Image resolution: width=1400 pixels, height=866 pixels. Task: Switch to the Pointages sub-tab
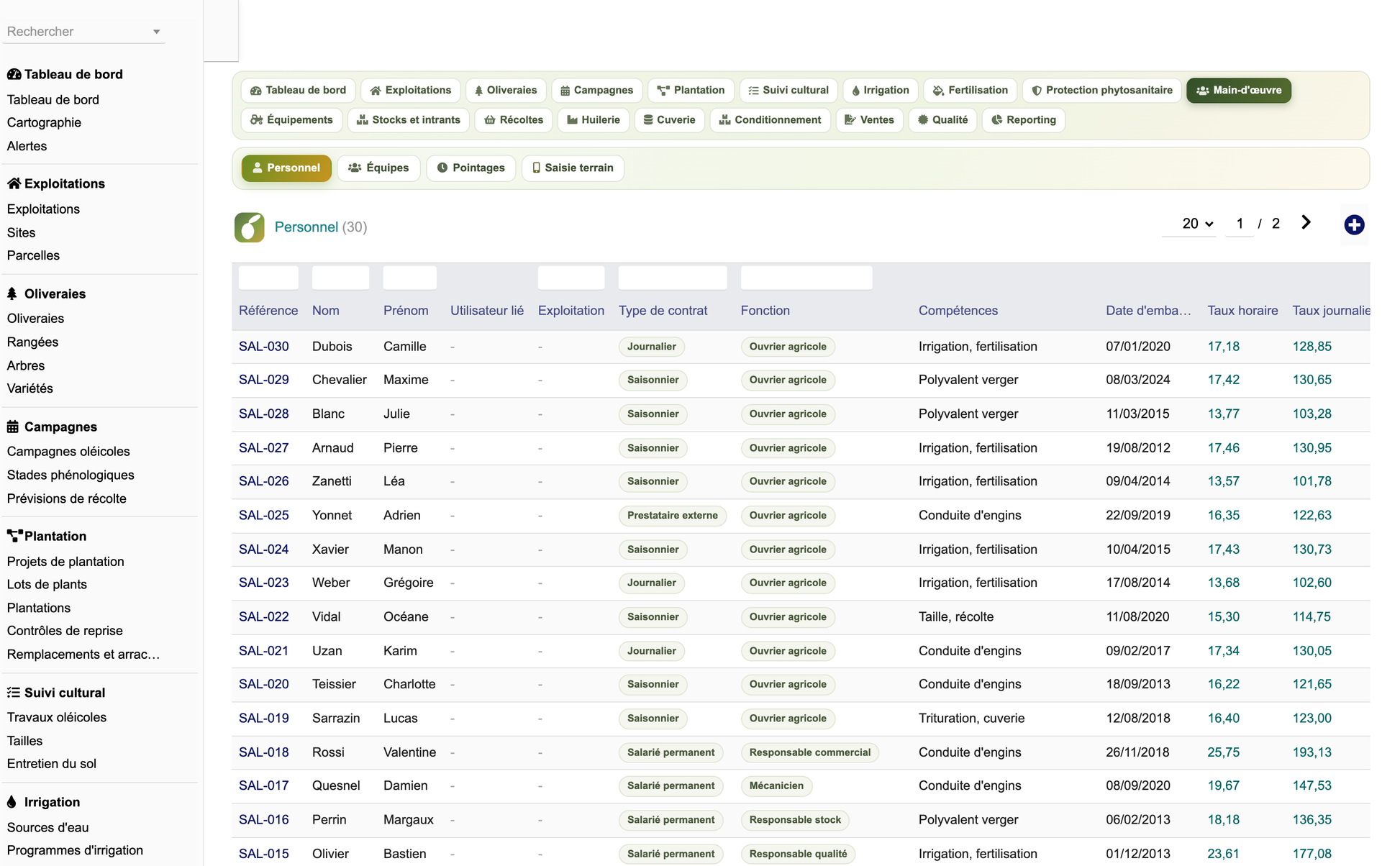[471, 168]
